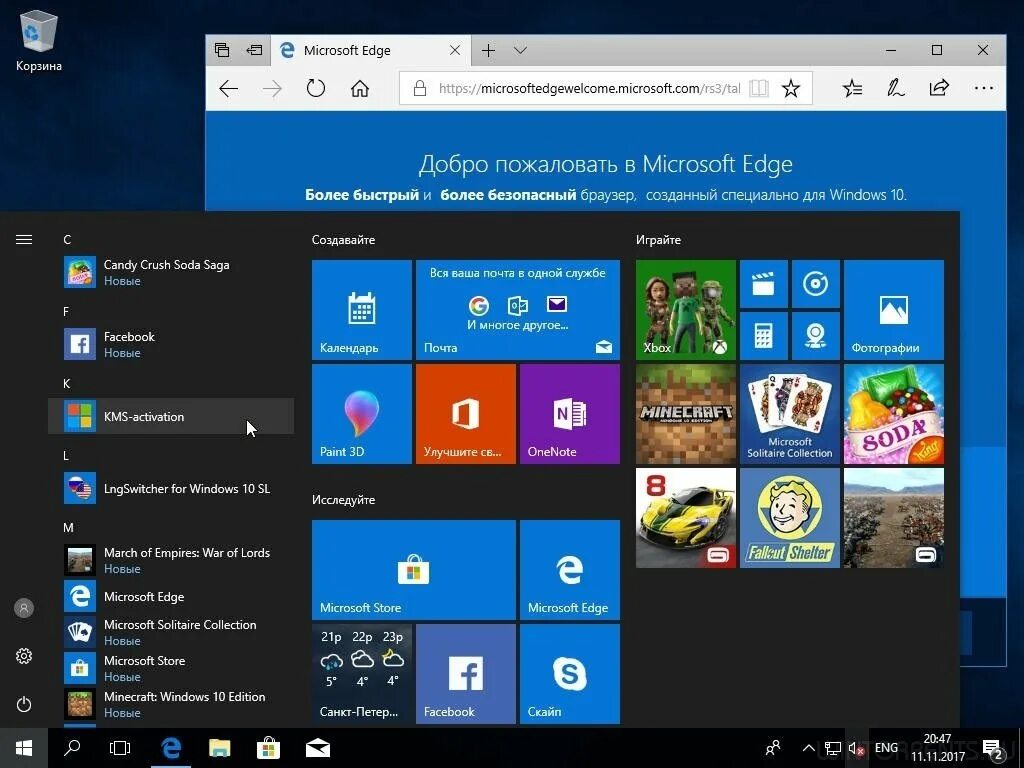
Task: Toggle reading view in Edge address bar
Action: 758,88
